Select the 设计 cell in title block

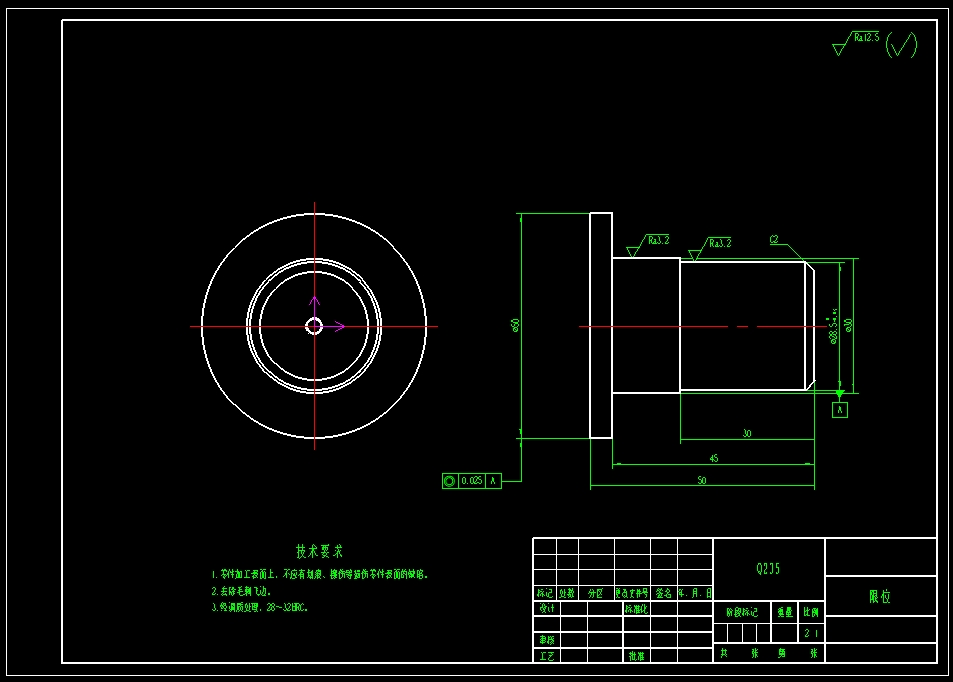[547, 608]
